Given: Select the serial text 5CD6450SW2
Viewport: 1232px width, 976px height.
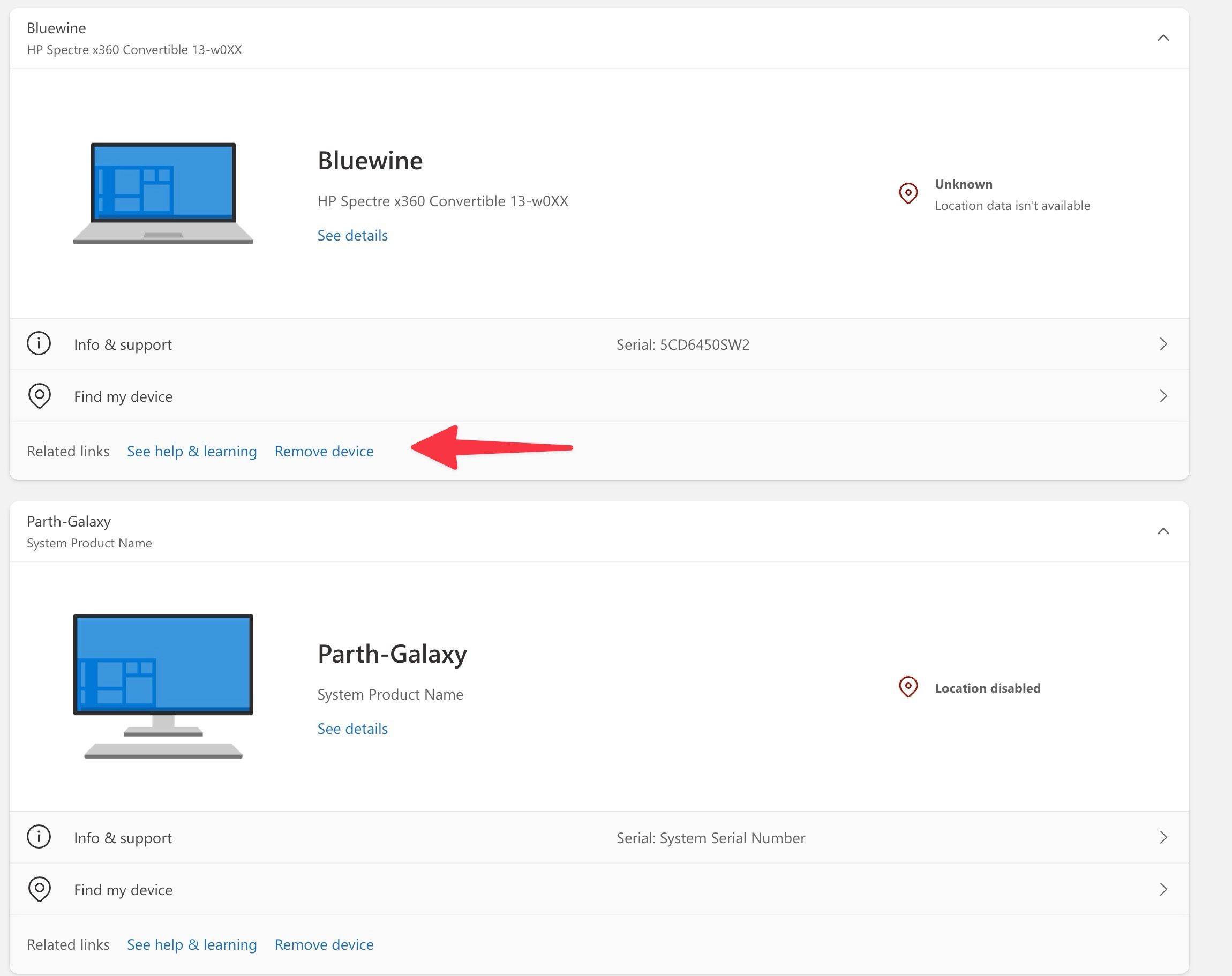Looking at the screenshot, I should [704, 344].
